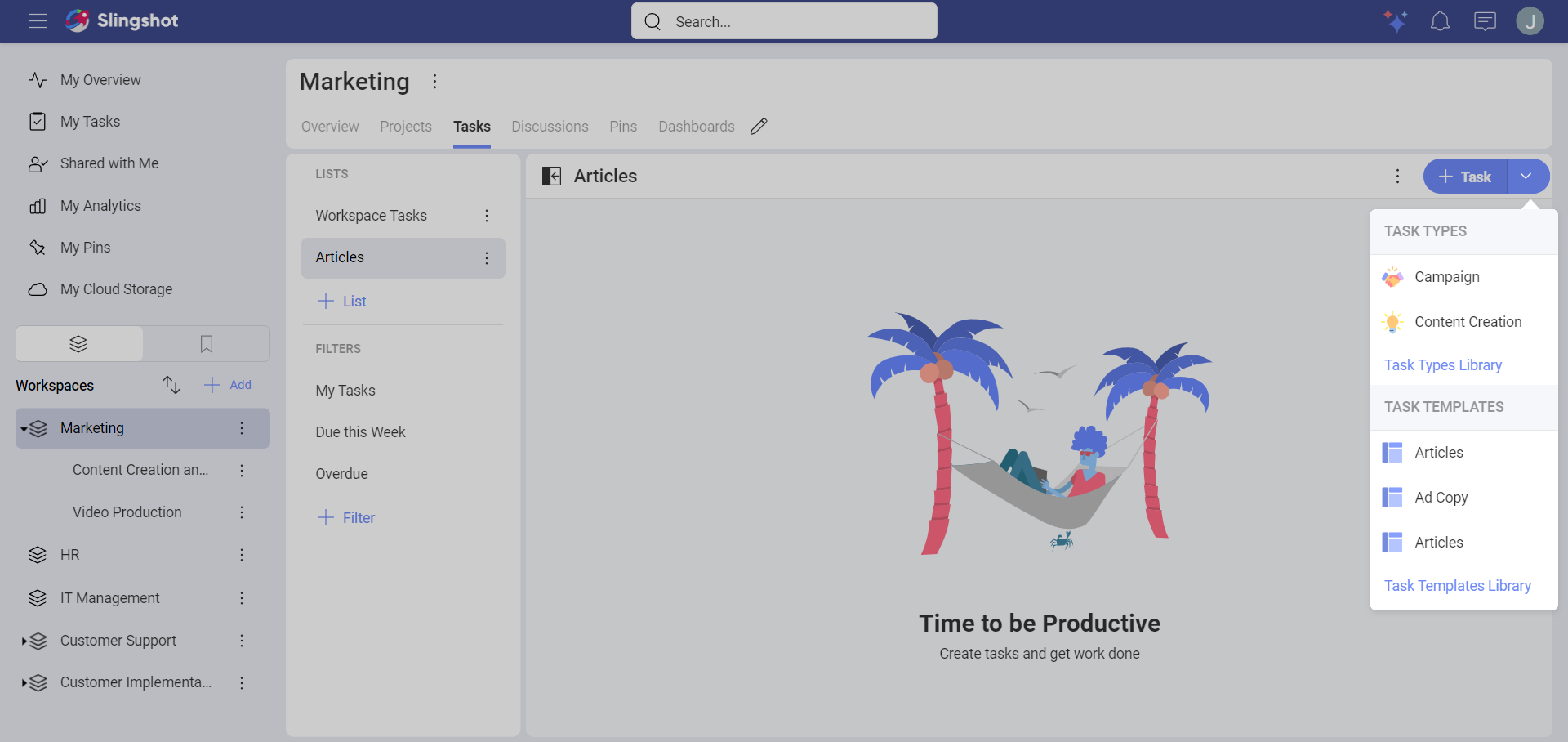Add a new Filter
Screen dimensions: 1568x742
[346, 518]
